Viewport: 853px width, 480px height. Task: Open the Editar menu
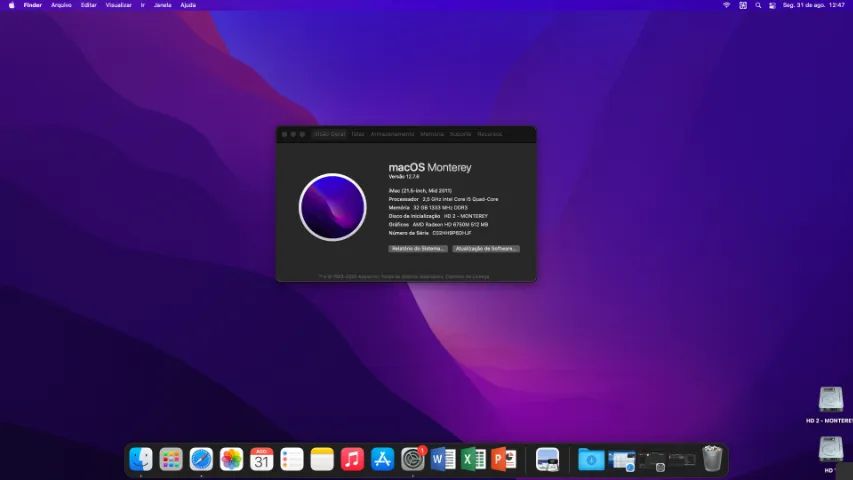(x=89, y=5)
